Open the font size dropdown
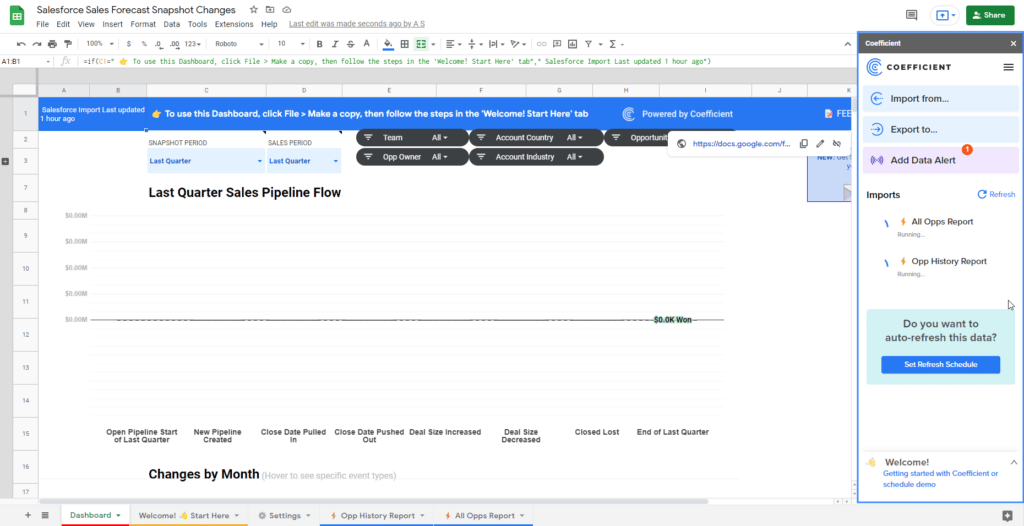Image resolution: width=1024 pixels, height=526 pixels. (x=291, y=44)
